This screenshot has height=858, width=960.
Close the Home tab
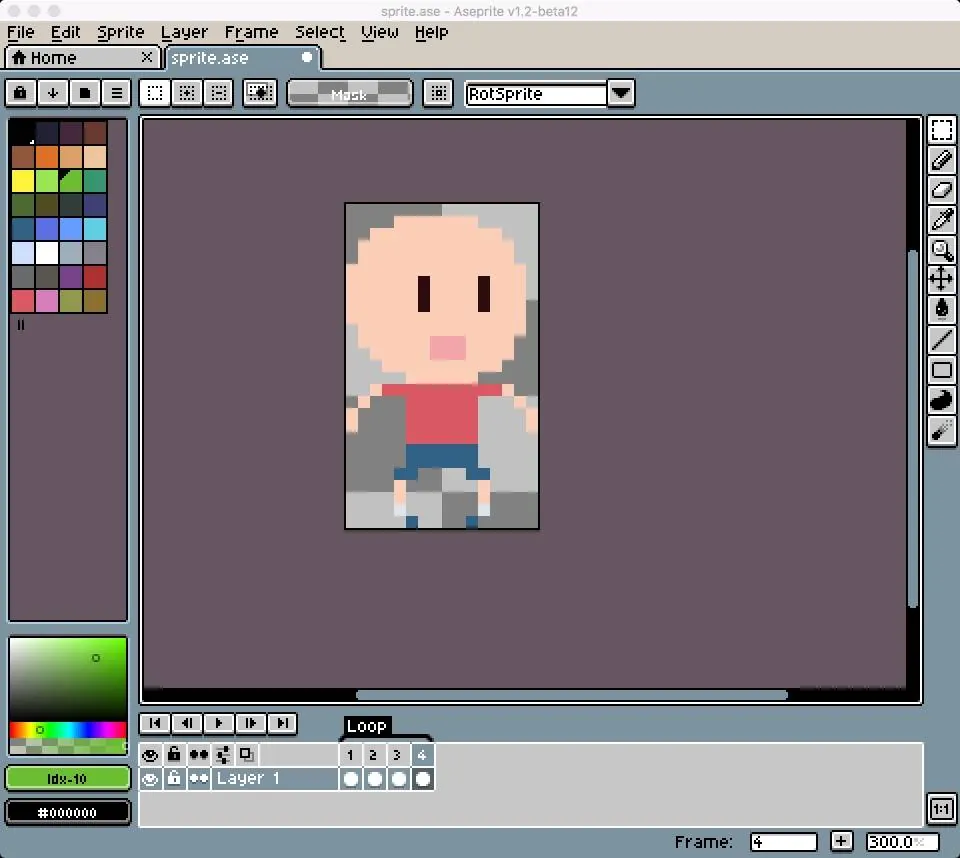click(x=147, y=57)
